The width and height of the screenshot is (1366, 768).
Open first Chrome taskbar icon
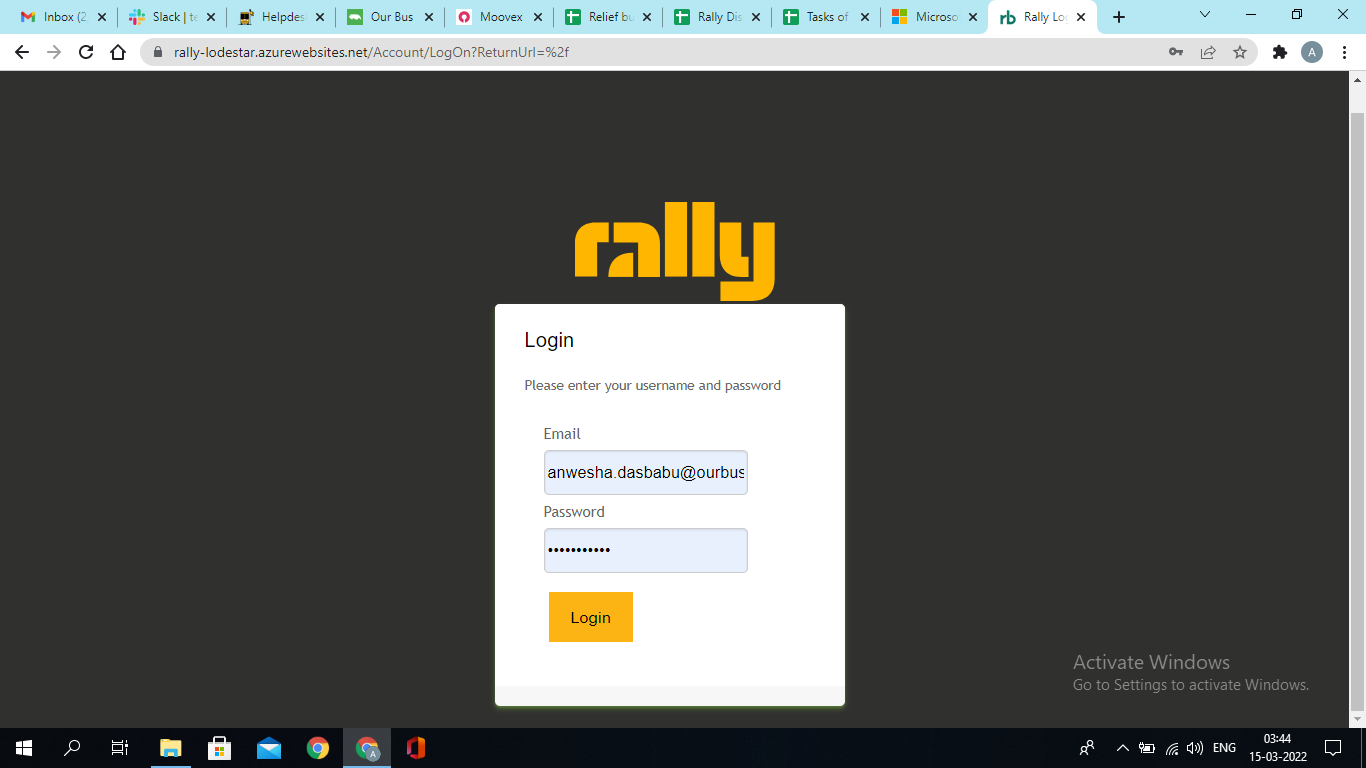(318, 748)
